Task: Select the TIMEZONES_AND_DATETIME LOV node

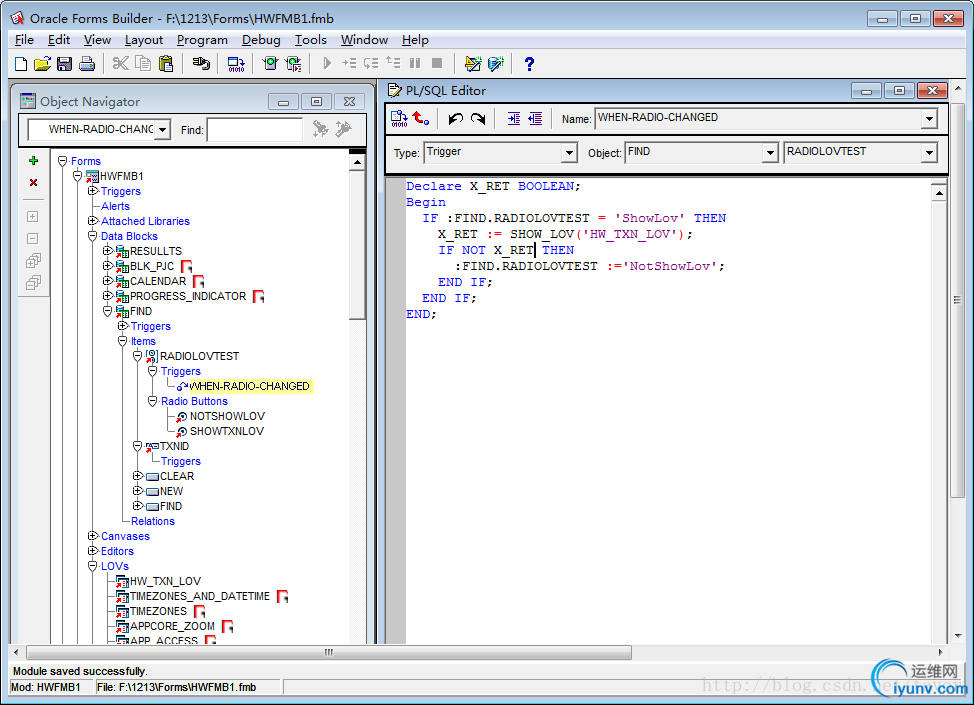Action: [x=199, y=596]
